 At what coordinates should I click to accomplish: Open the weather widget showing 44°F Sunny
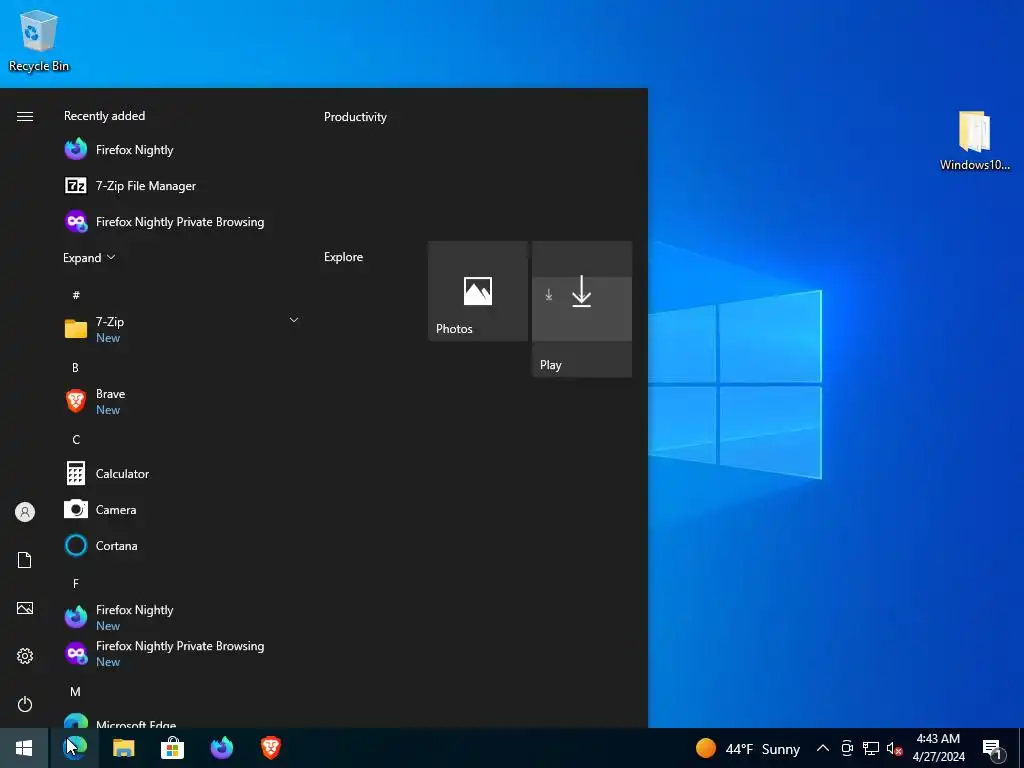click(x=748, y=748)
